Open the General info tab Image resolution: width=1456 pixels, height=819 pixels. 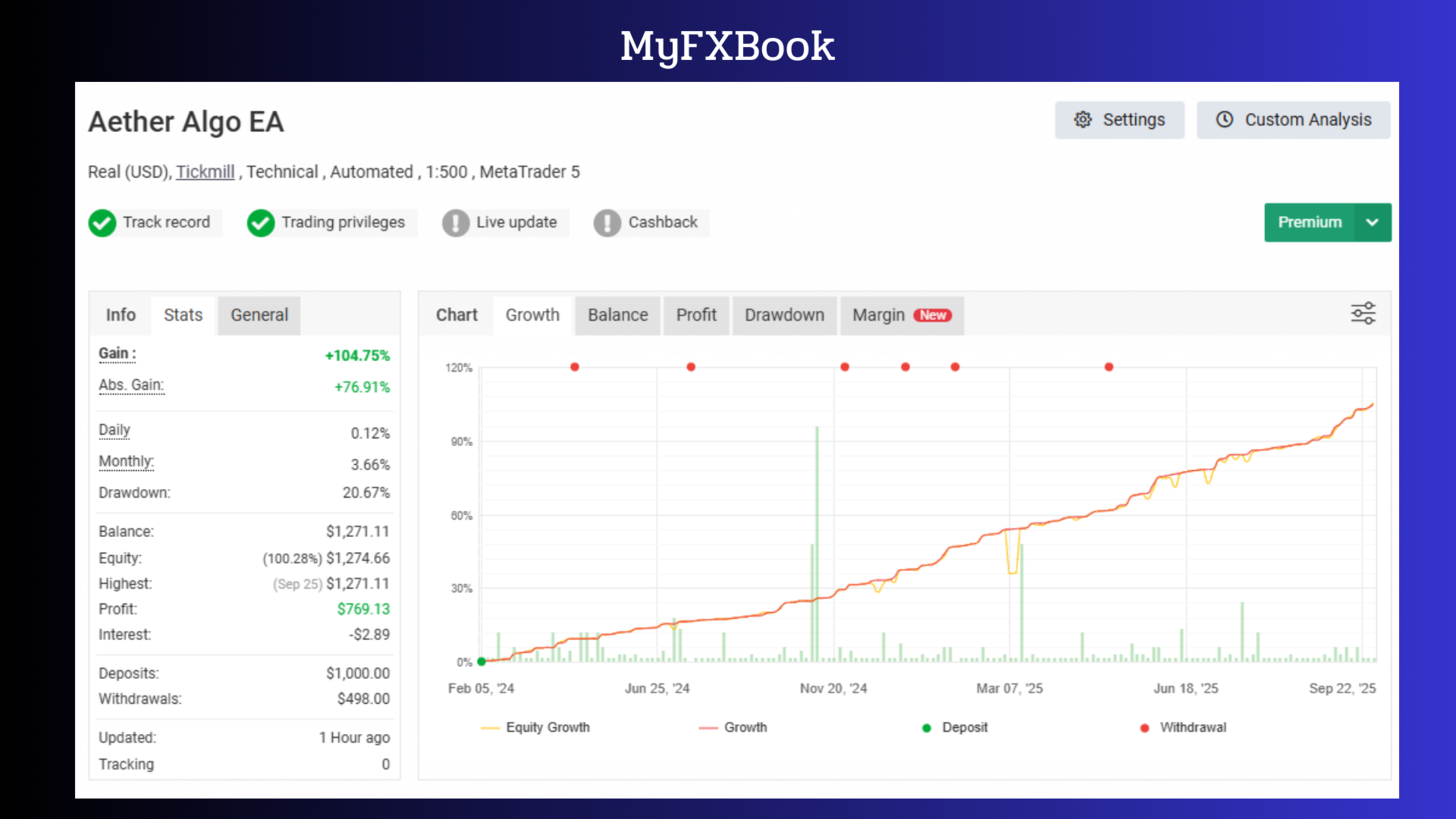pos(259,315)
